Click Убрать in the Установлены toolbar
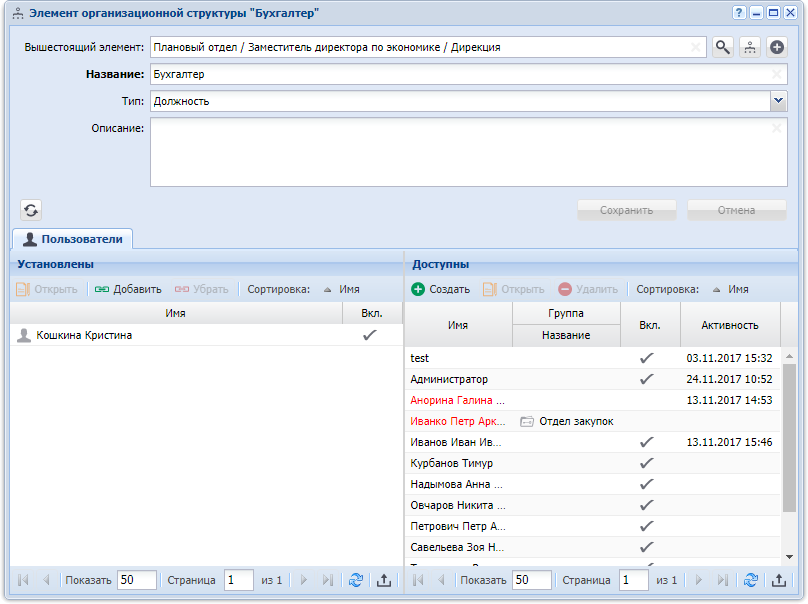 [201, 289]
